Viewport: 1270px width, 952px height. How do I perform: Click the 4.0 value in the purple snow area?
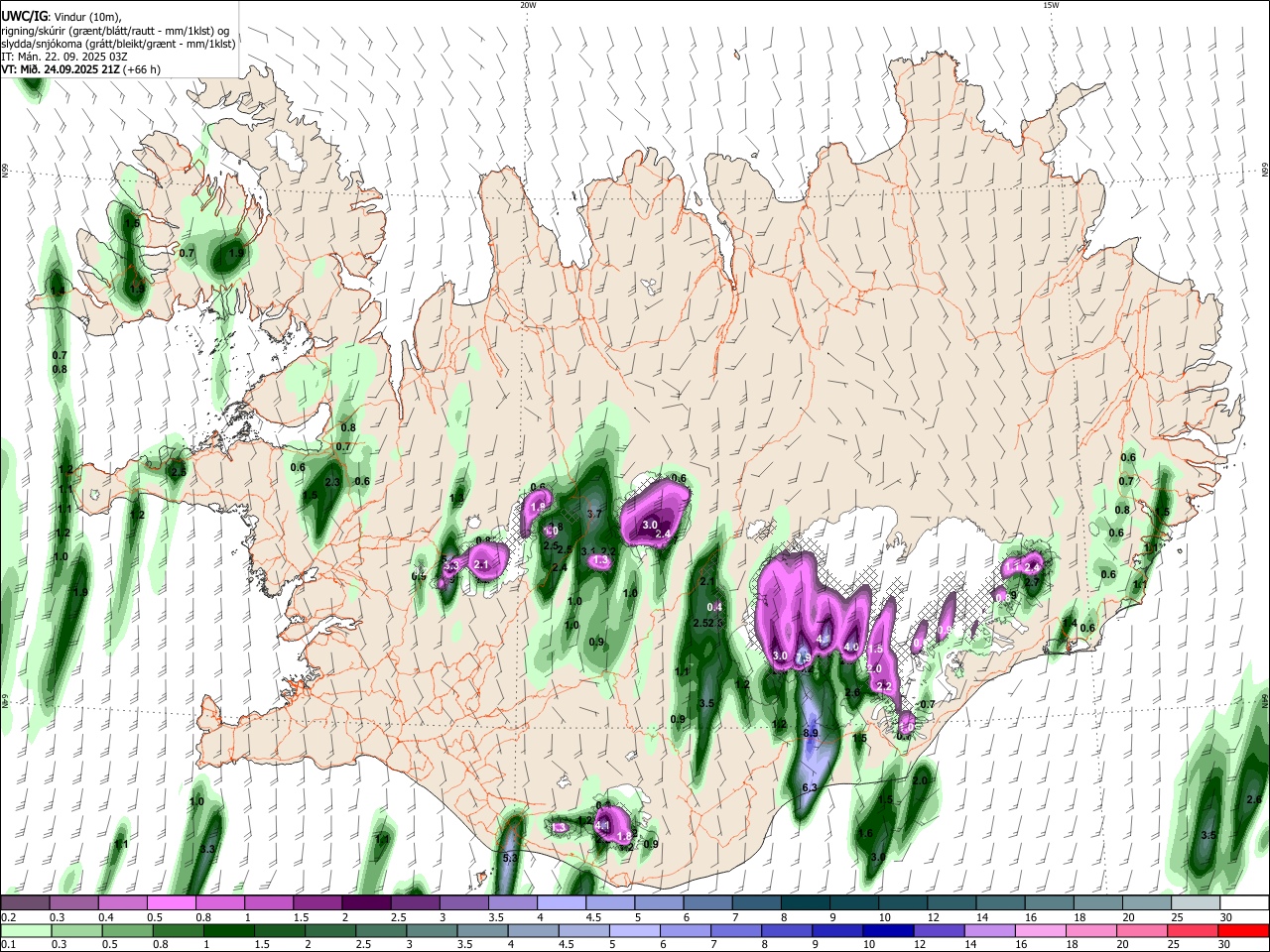(x=850, y=648)
